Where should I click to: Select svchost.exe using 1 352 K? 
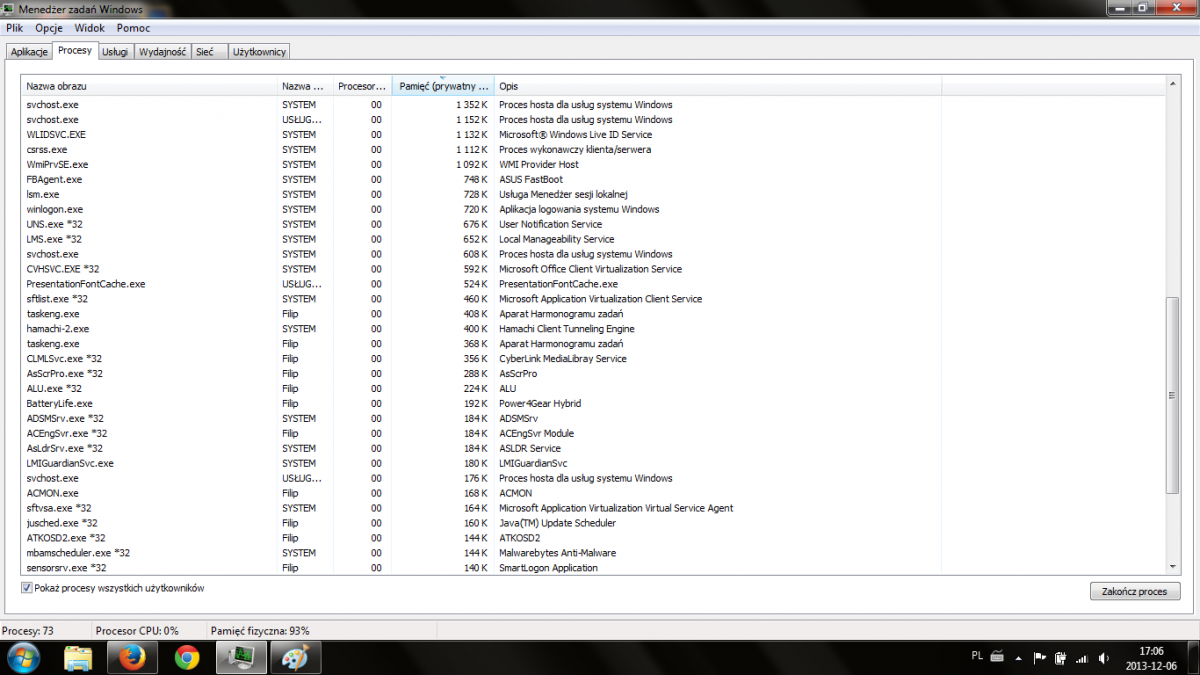[x=594, y=105]
